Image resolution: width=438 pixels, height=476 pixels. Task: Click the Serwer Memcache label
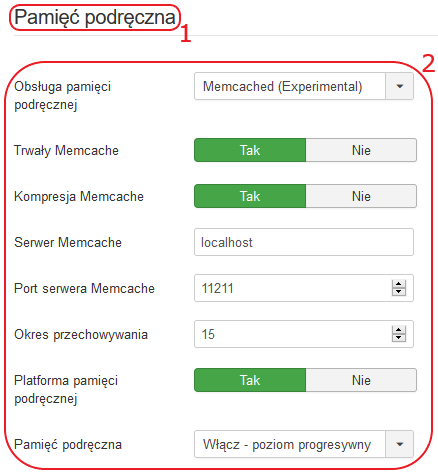[68, 242]
